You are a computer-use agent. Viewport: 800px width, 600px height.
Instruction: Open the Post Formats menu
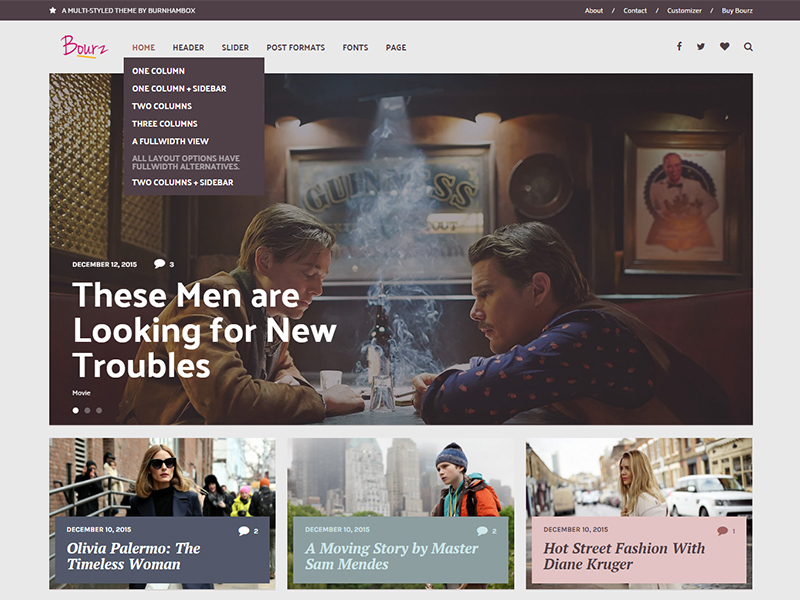pyautogui.click(x=295, y=47)
